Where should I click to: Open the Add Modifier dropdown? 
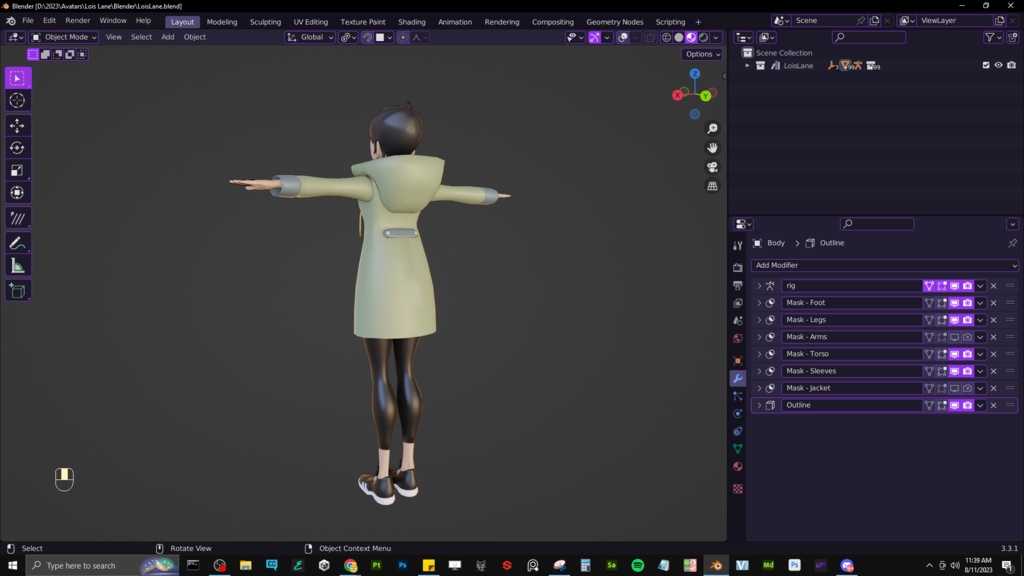(884, 265)
